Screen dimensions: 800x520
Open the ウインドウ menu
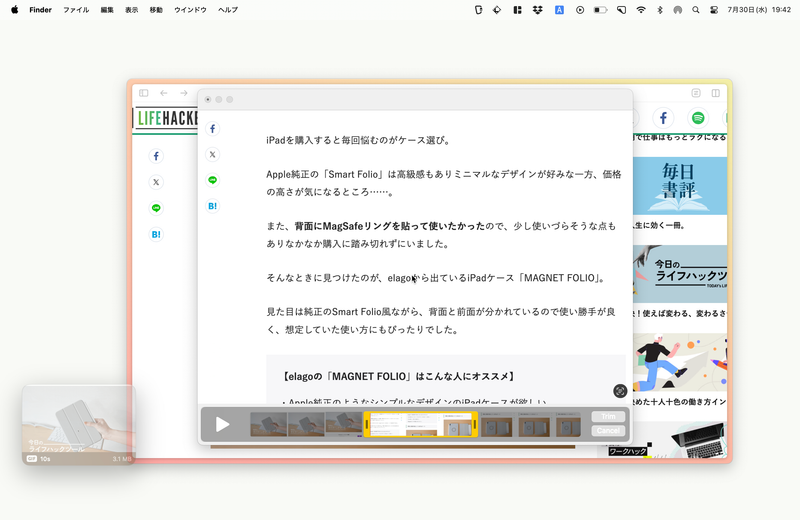(190, 9)
